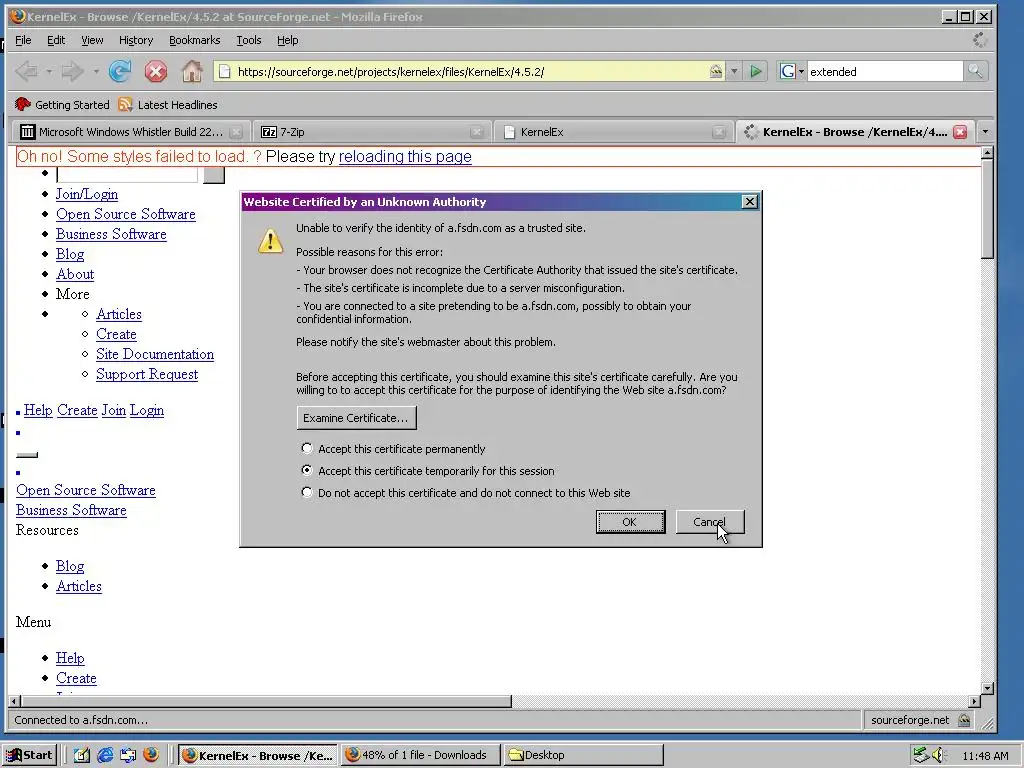Viewport: 1024px width, 768px height.
Task: Click the search box containing extended
Action: (884, 71)
